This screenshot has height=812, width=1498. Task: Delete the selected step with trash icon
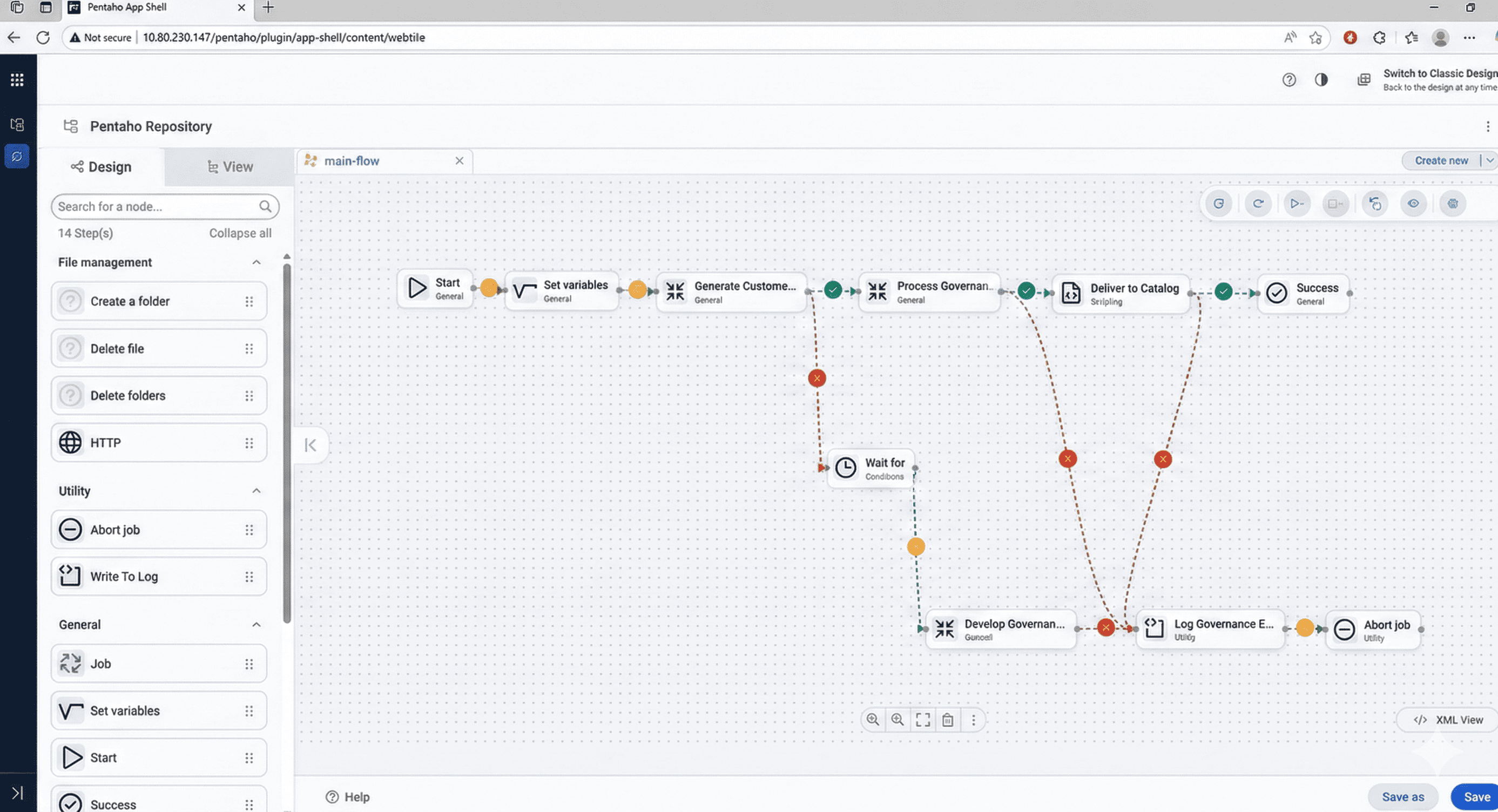(x=947, y=720)
